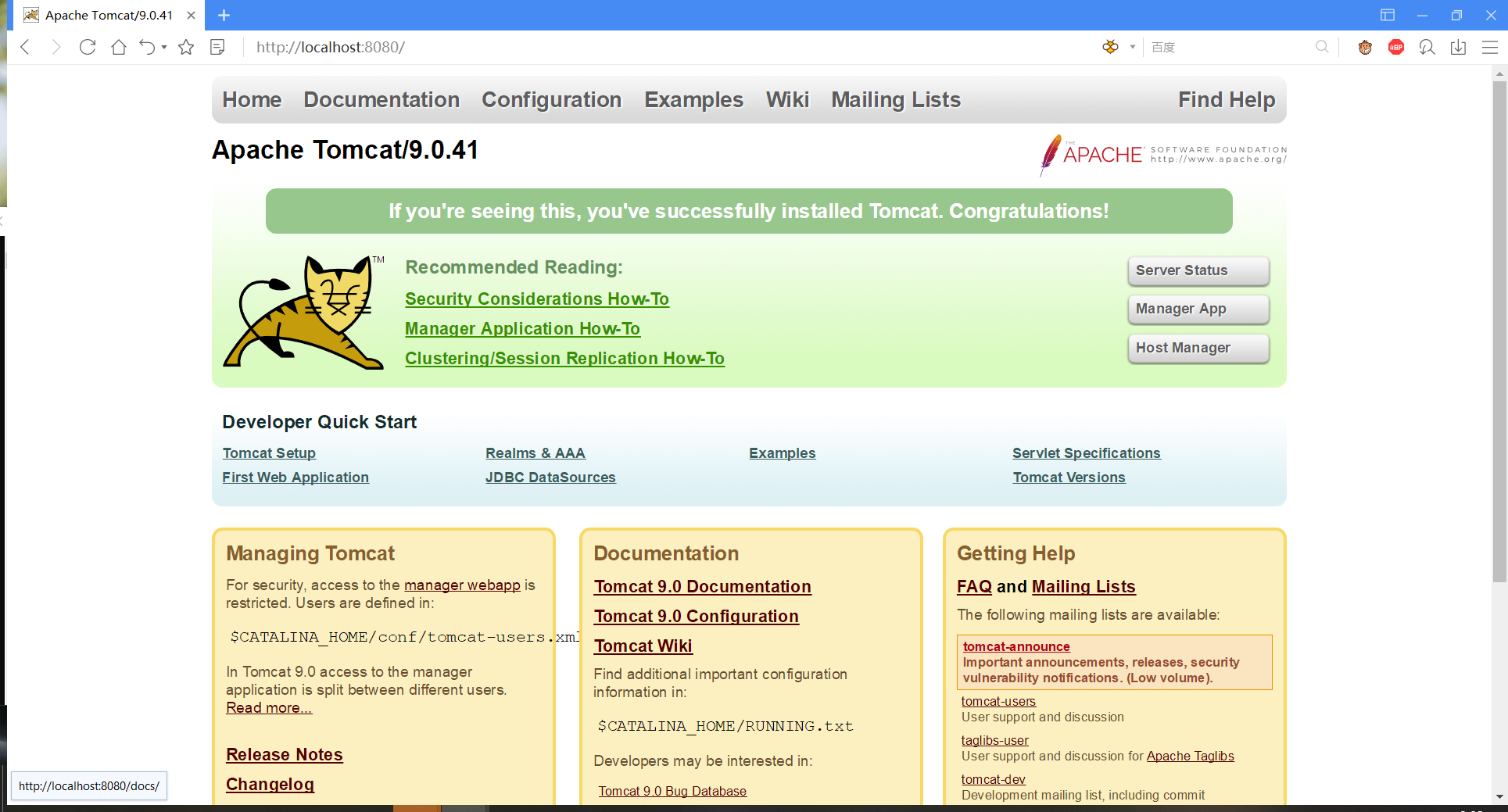Open the Tomcat Versions link
The height and width of the screenshot is (812, 1508).
[x=1069, y=478]
